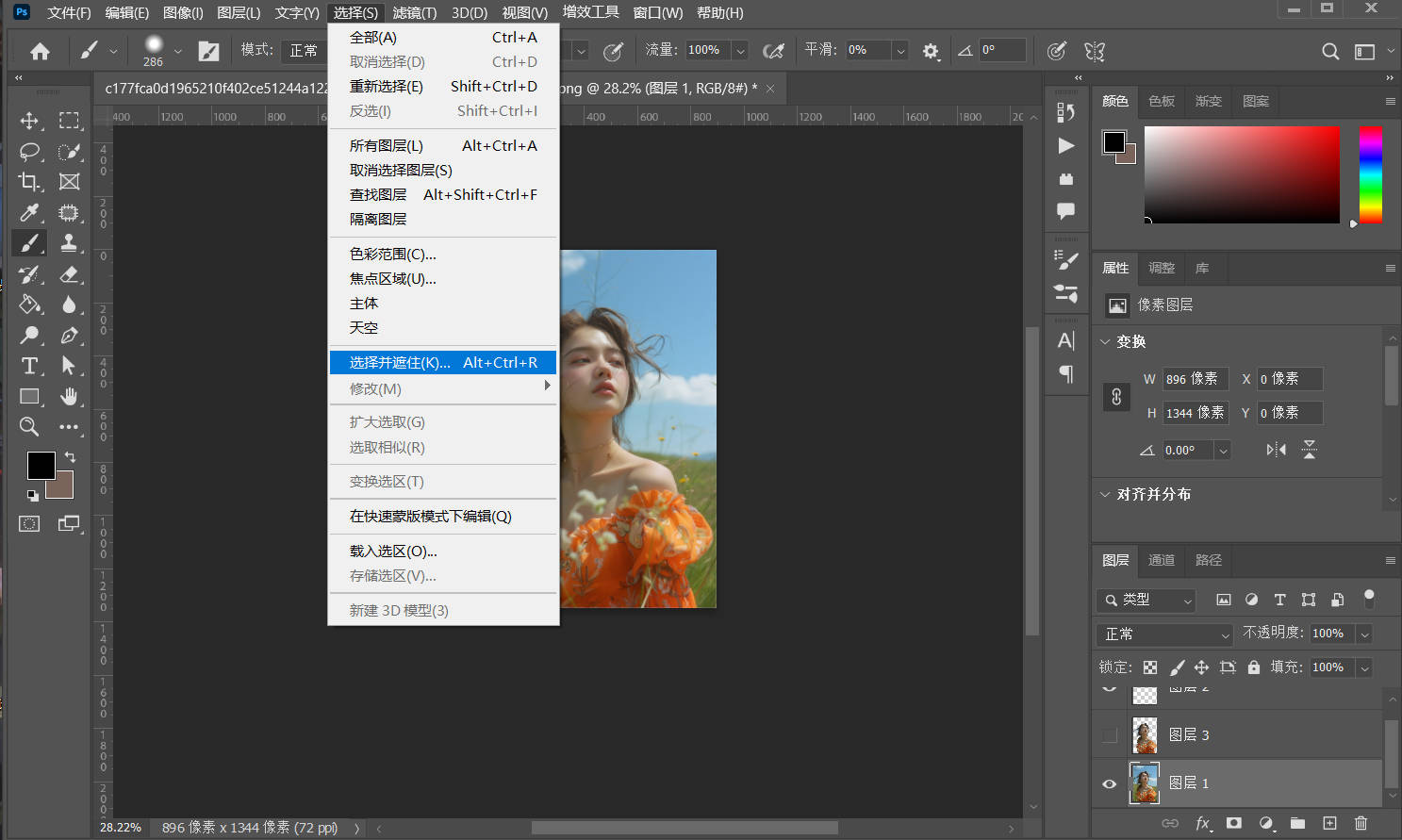This screenshot has height=840, width=1402.
Task: Open the layer blend mode 正常 dropdown
Action: (1165, 634)
